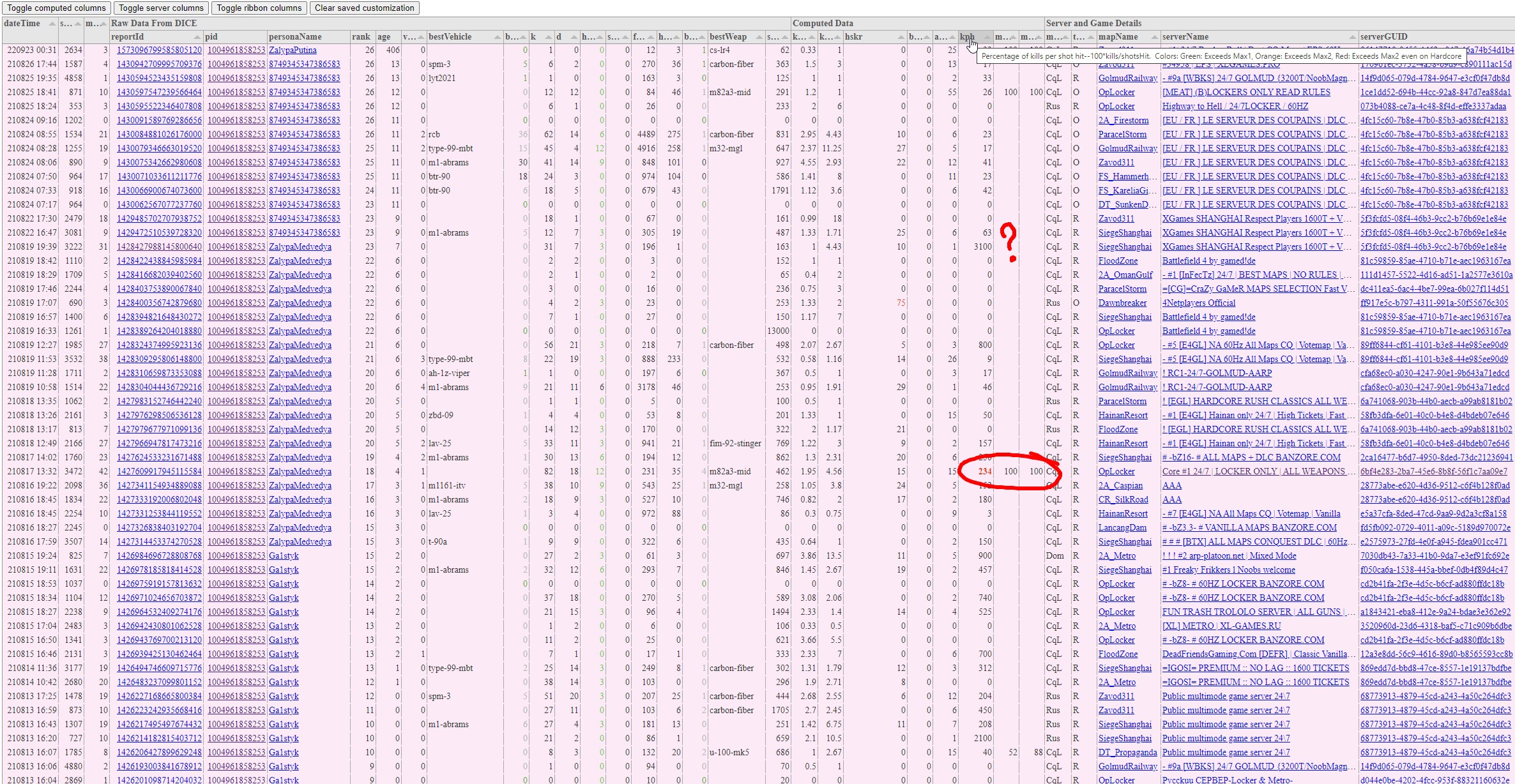Screen dimensions: 1515x784
Task: Toggle server columns visibility
Action: tap(161, 8)
